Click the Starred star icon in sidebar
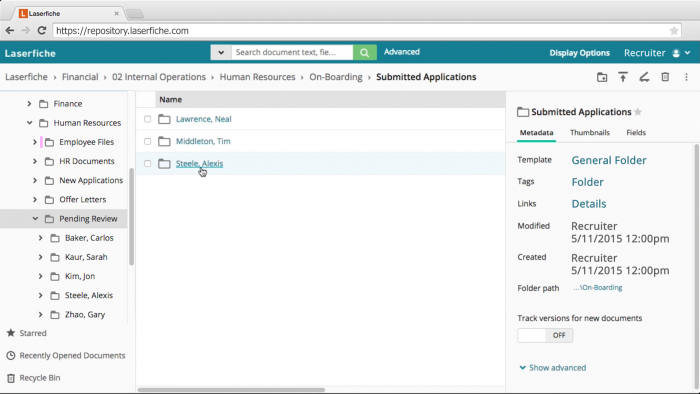Viewport: 700px width, 394px height. coord(11,333)
